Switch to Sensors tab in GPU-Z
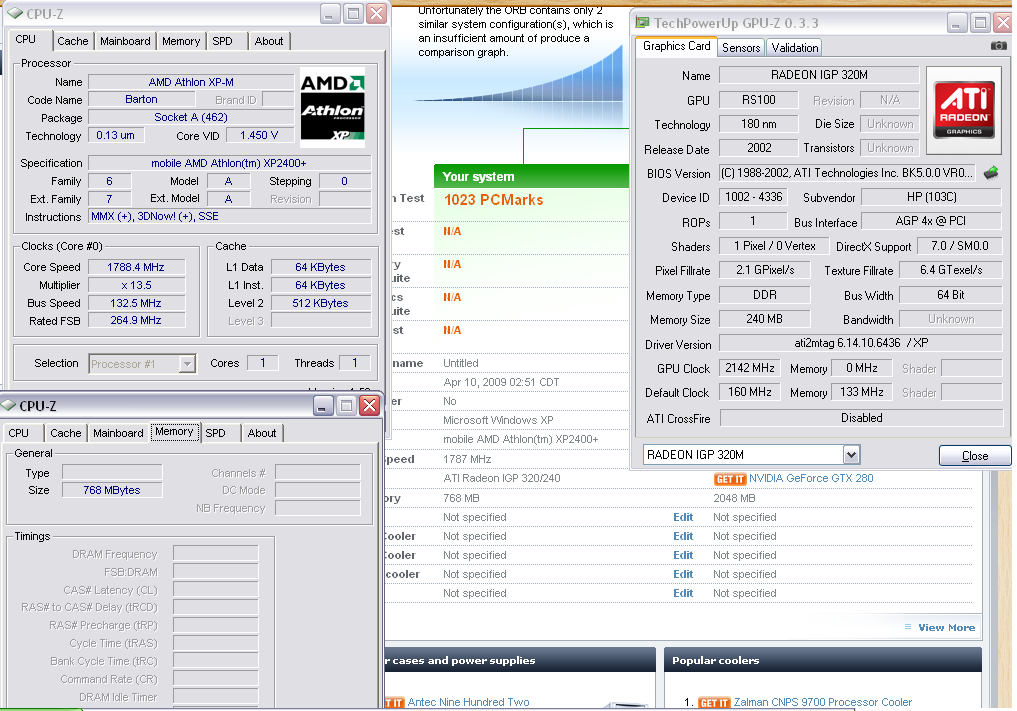Image resolution: width=1017 pixels, height=711 pixels. tap(741, 47)
